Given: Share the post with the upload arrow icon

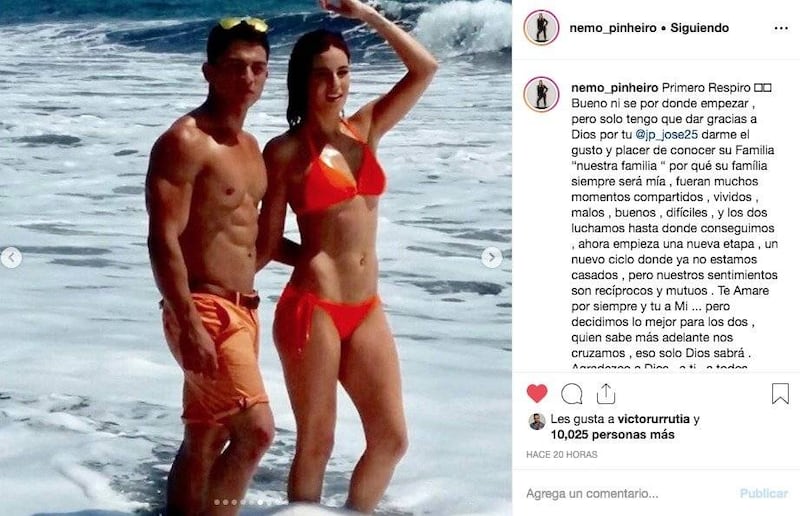Looking at the screenshot, I should point(606,394).
